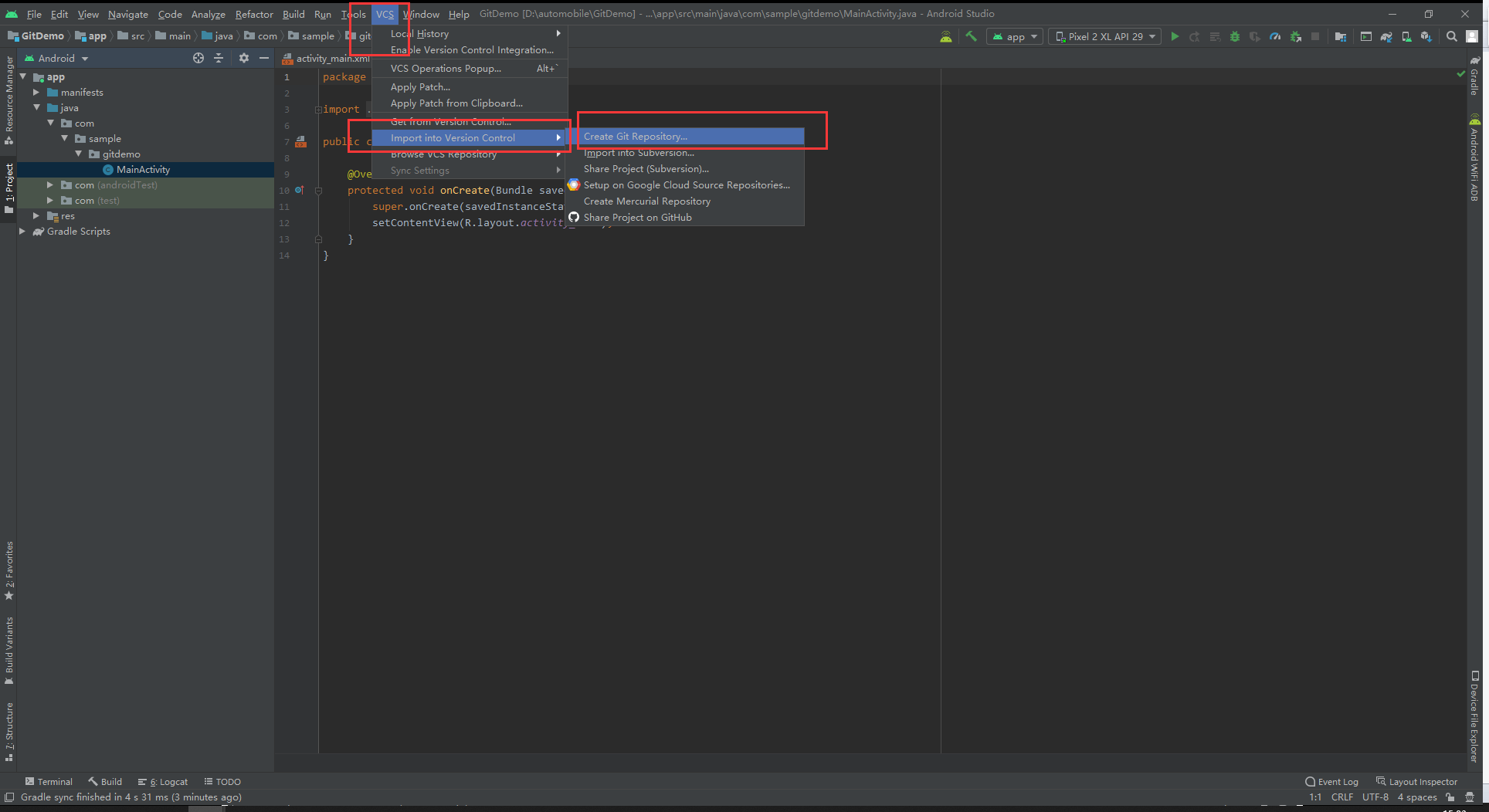Click Run with Coverage shield icon
The image size is (1489, 812).
[x=1255, y=36]
